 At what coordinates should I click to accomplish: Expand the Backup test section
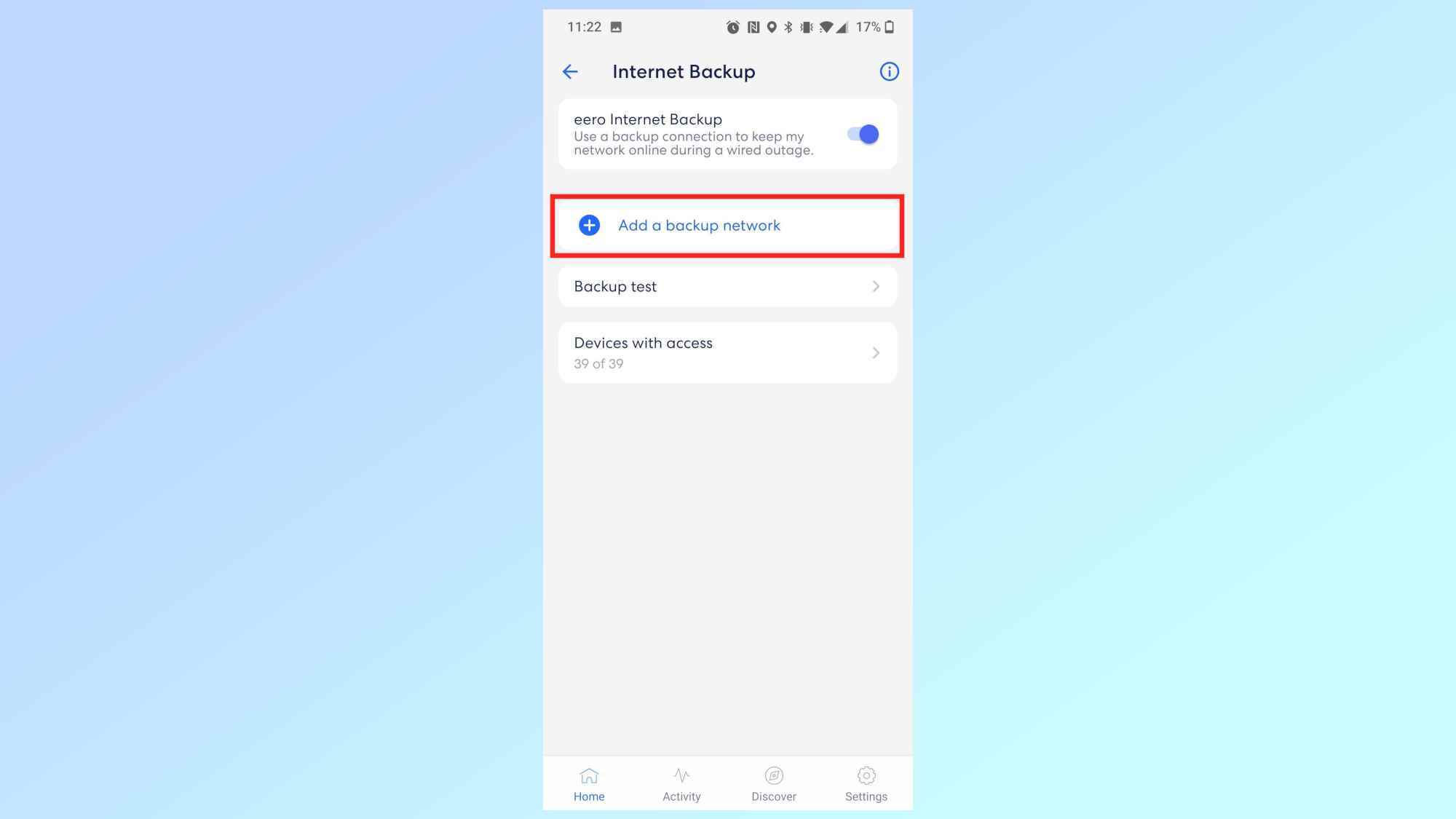click(727, 286)
